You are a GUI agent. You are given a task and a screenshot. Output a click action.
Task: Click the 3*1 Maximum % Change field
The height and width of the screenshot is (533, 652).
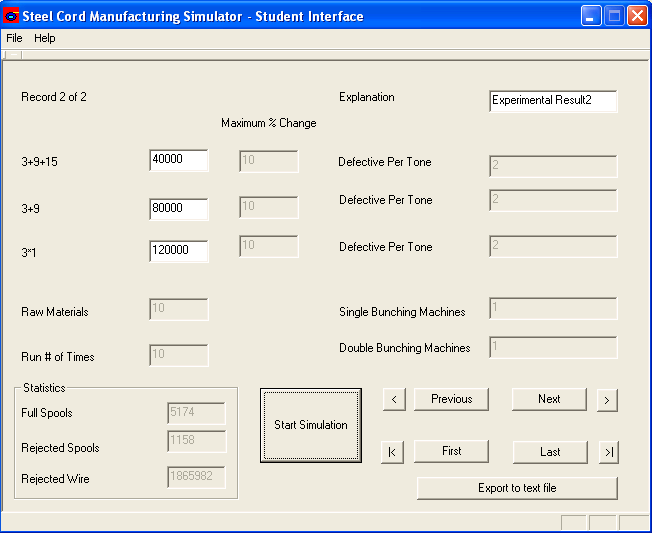(269, 246)
